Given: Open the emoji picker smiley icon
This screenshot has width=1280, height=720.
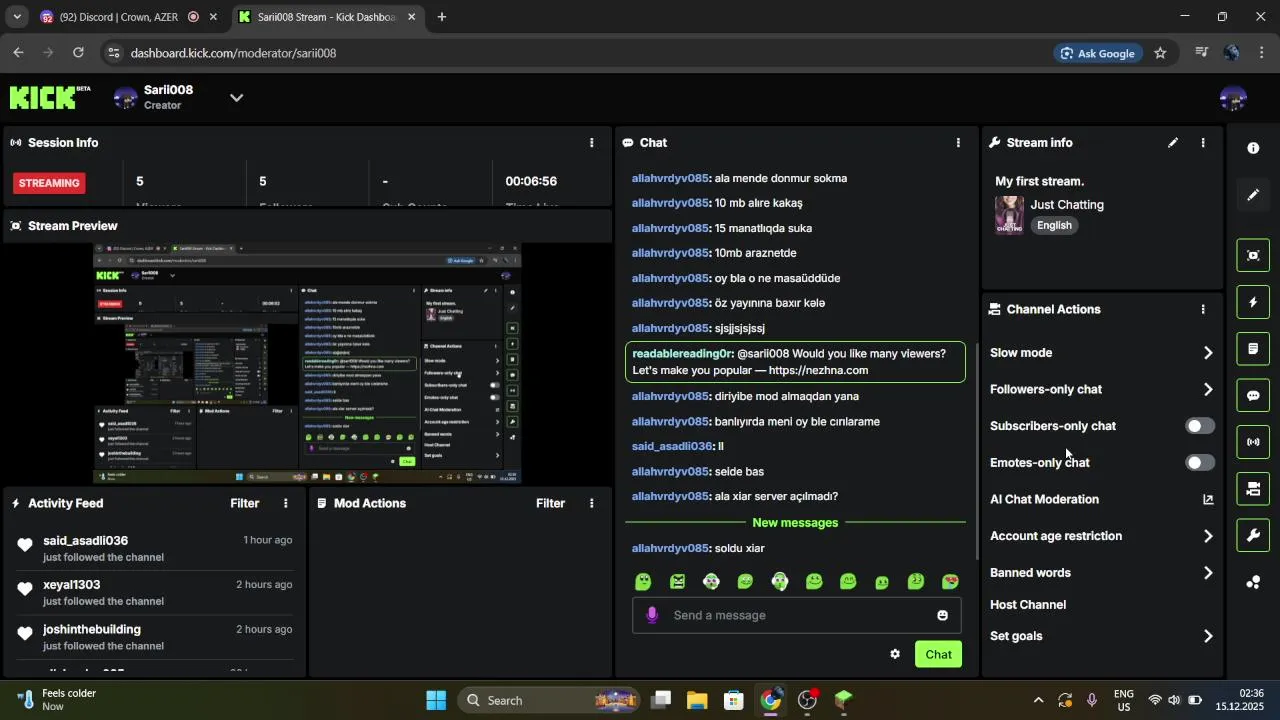Looking at the screenshot, I should tap(942, 615).
